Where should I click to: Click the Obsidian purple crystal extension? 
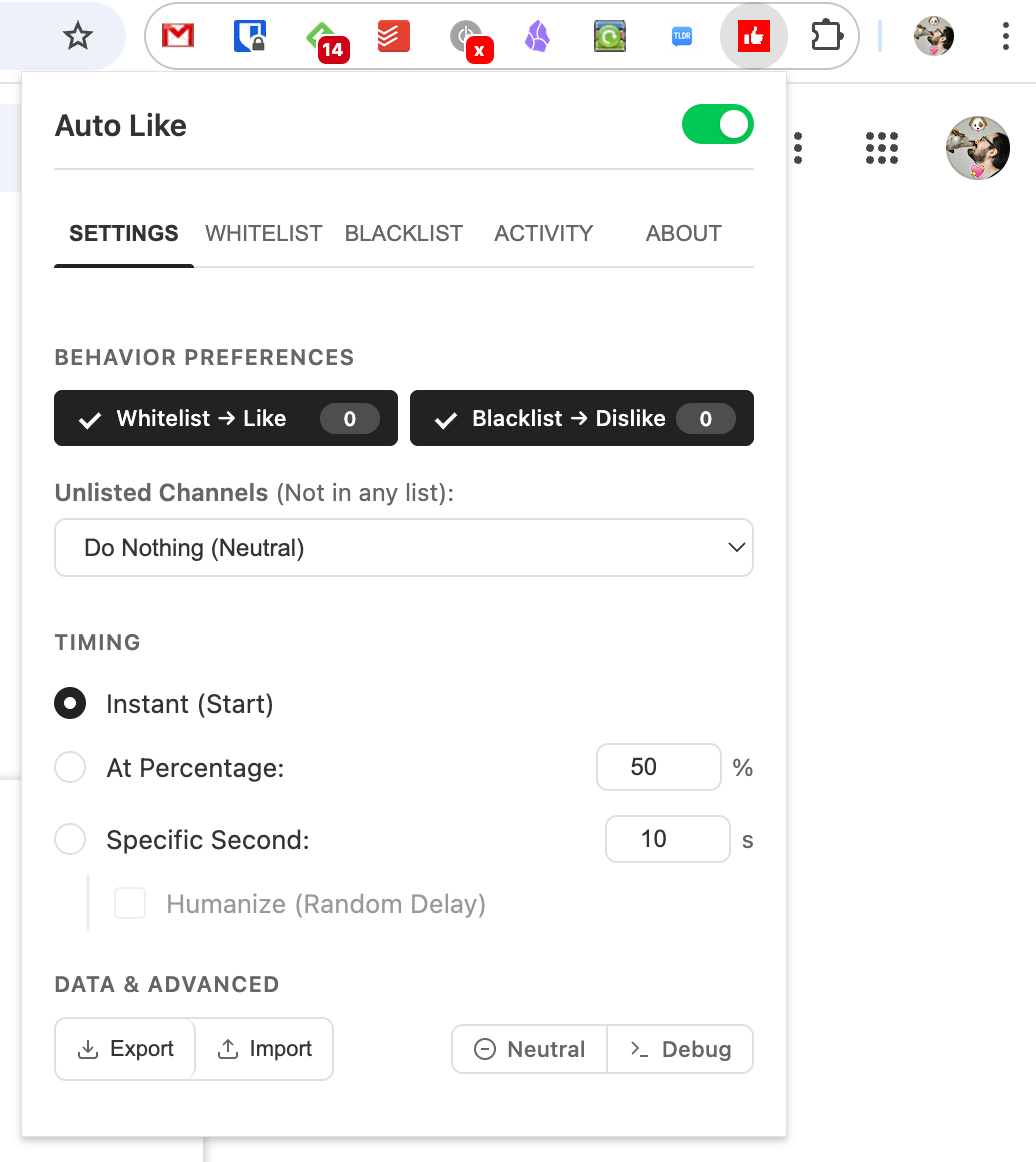click(537, 36)
